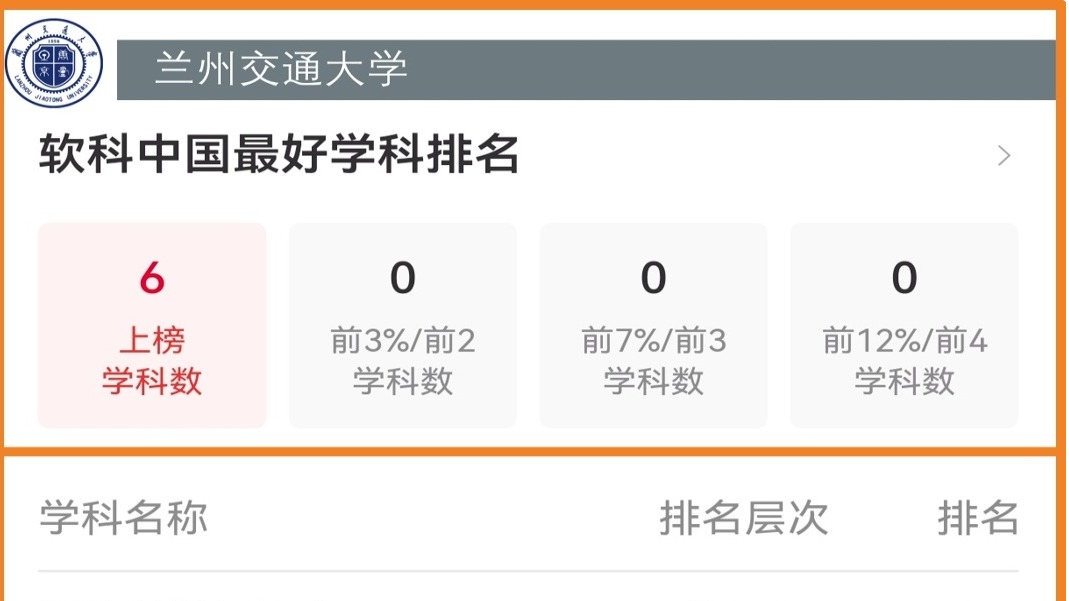Click the 0 above 前3%/前2
Viewport: 1069px width, 601px height.
coord(403,279)
